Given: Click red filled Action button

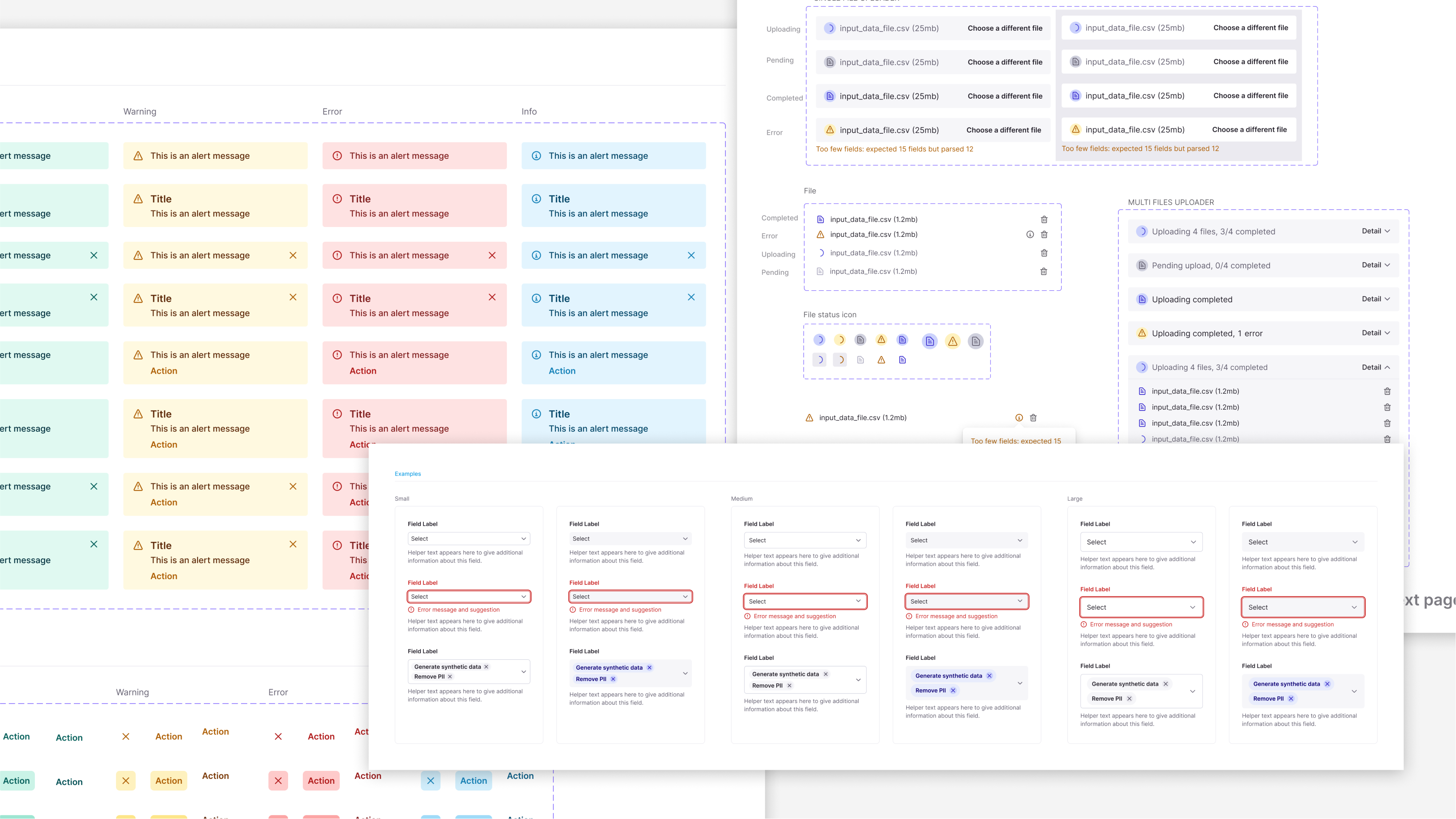Looking at the screenshot, I should click(x=321, y=781).
